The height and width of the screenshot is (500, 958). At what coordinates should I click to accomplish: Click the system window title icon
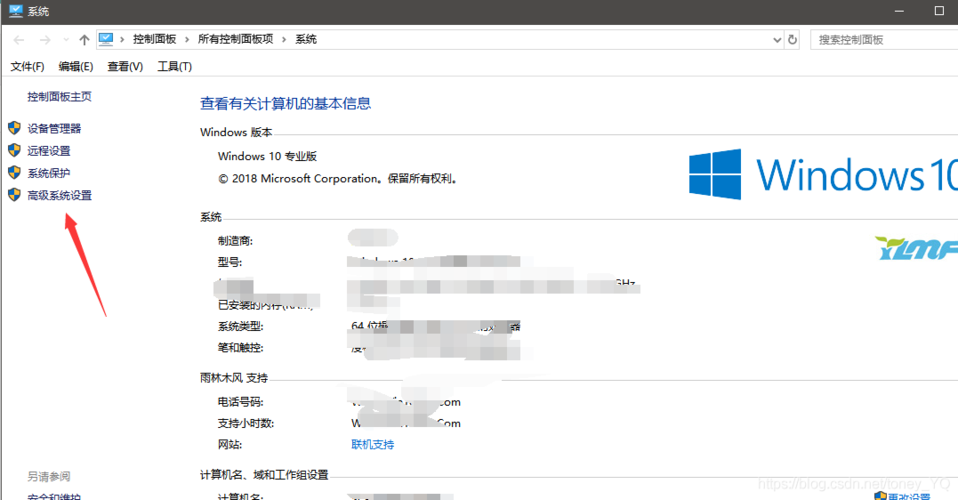[16, 11]
